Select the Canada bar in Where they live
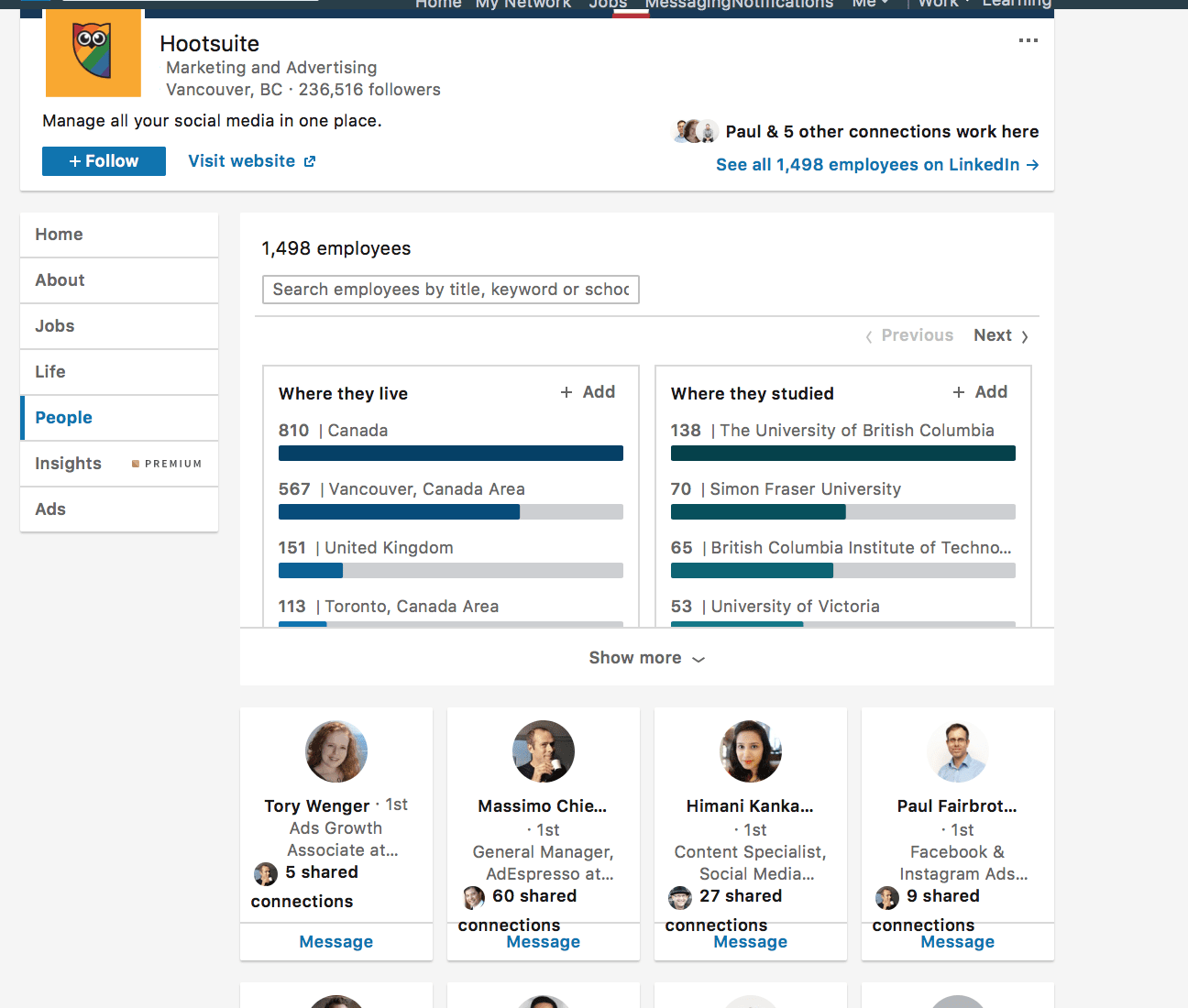 click(x=451, y=454)
